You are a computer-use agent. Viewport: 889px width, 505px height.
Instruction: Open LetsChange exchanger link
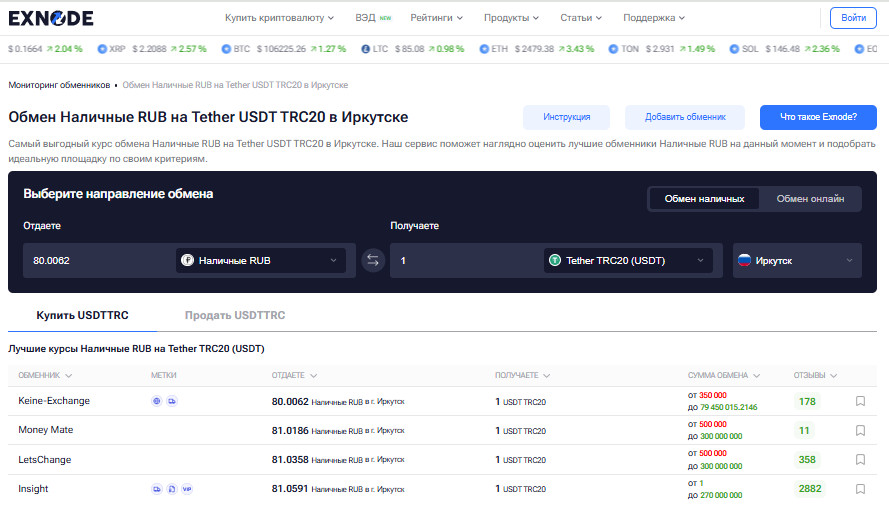45,460
